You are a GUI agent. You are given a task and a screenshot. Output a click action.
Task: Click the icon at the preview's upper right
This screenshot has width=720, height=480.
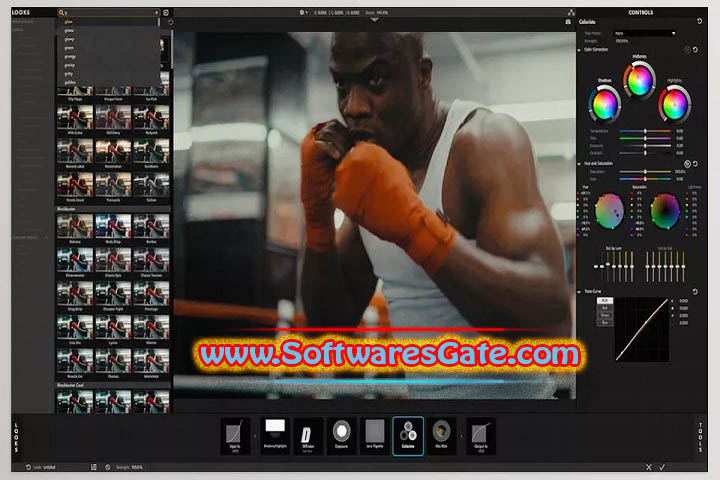pyautogui.click(x=568, y=22)
